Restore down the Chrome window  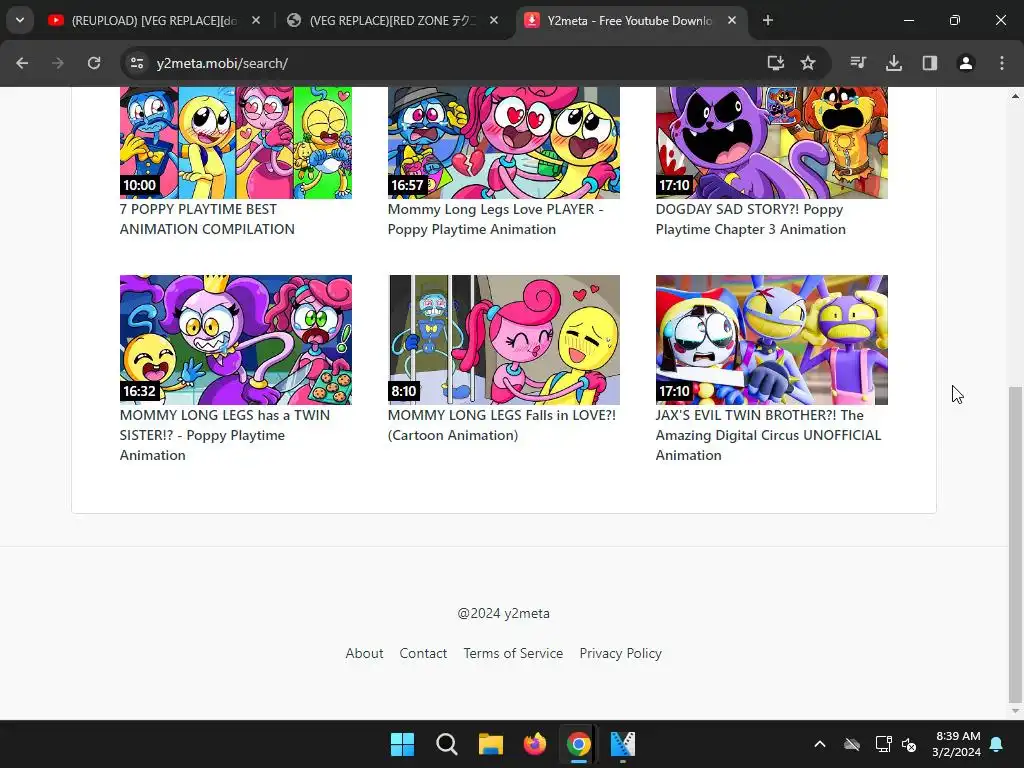click(955, 20)
